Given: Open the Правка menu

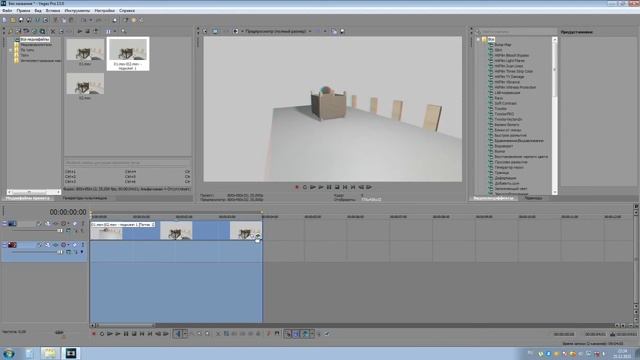Looking at the screenshot, I should [23, 11].
